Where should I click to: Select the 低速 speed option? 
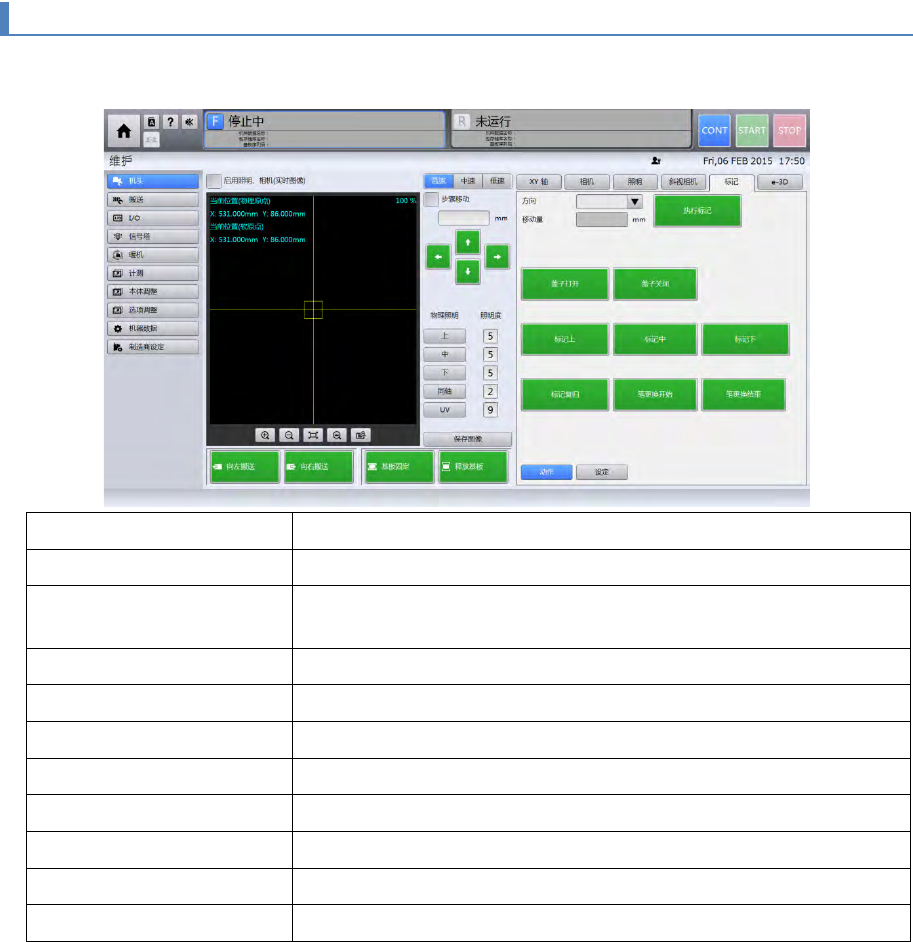pos(497,181)
